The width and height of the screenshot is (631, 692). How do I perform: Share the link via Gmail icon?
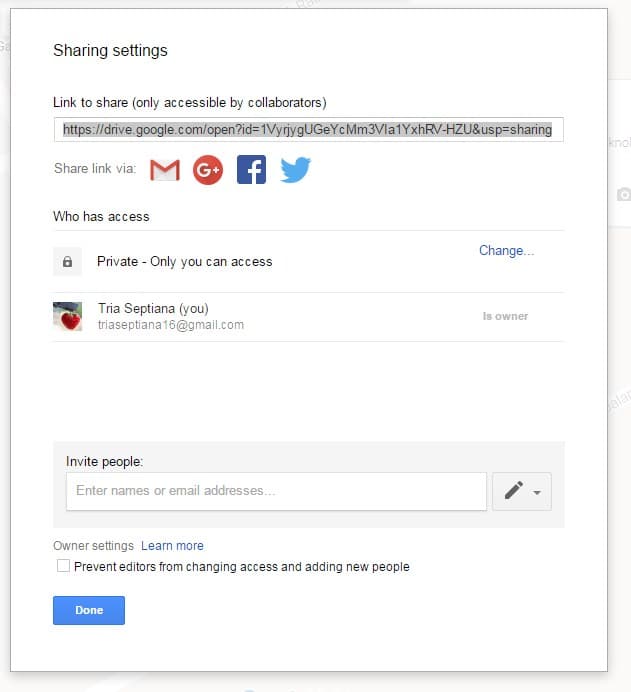coord(165,170)
